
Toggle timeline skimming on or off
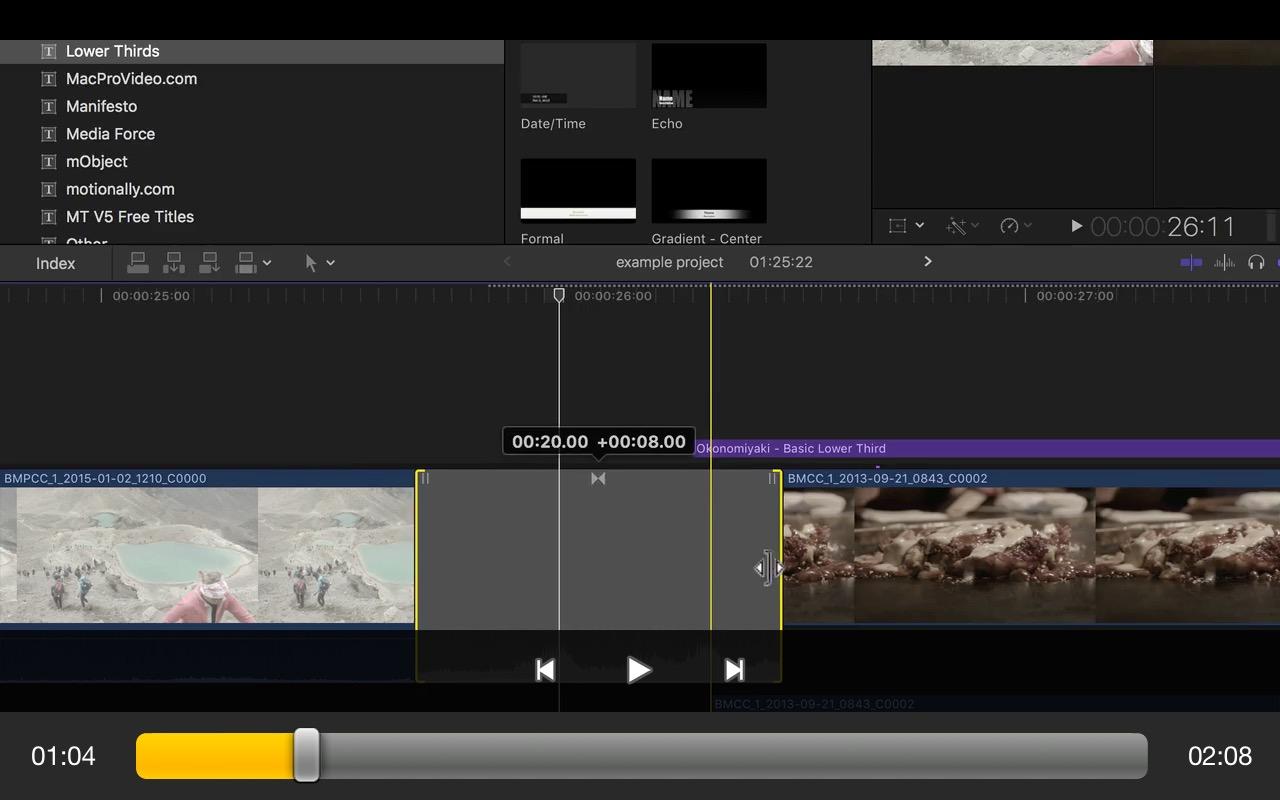tap(1191, 263)
